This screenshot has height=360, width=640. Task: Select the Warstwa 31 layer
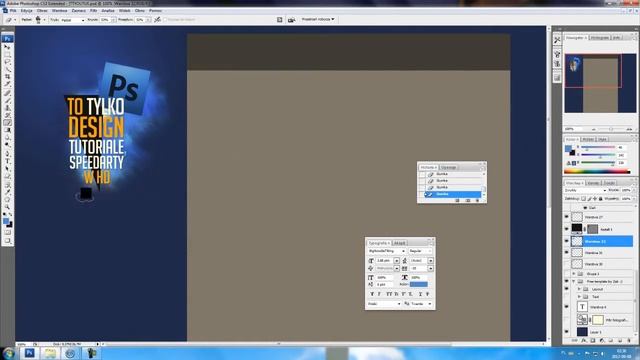click(x=602, y=253)
